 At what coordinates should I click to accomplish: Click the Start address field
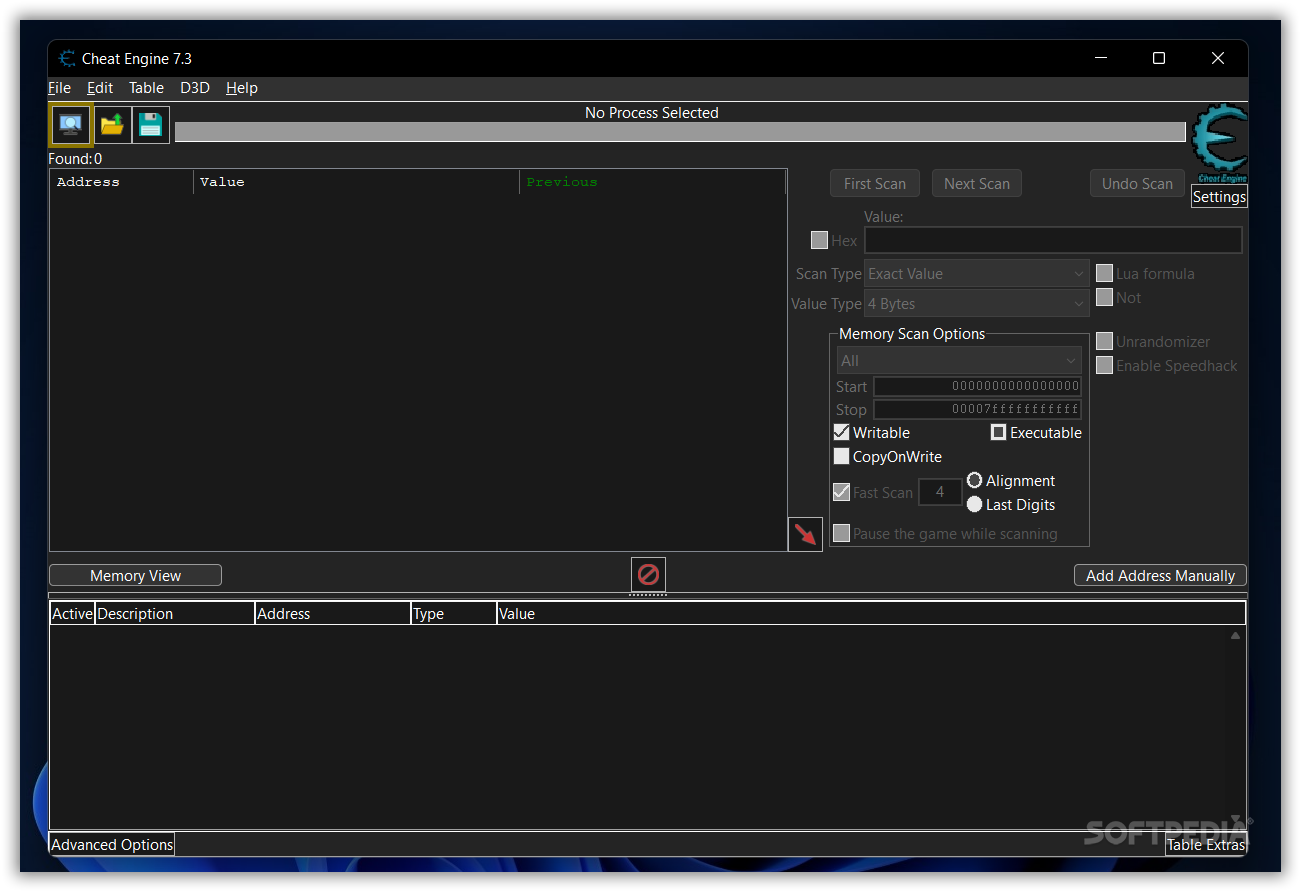(x=977, y=386)
